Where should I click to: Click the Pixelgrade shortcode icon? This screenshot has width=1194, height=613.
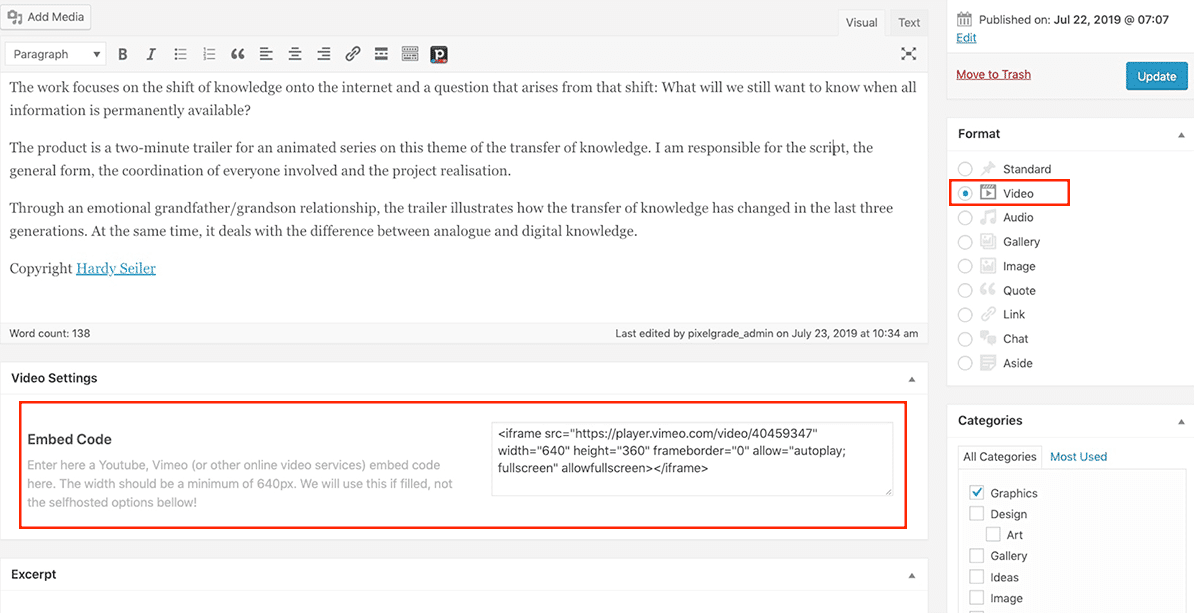point(439,54)
